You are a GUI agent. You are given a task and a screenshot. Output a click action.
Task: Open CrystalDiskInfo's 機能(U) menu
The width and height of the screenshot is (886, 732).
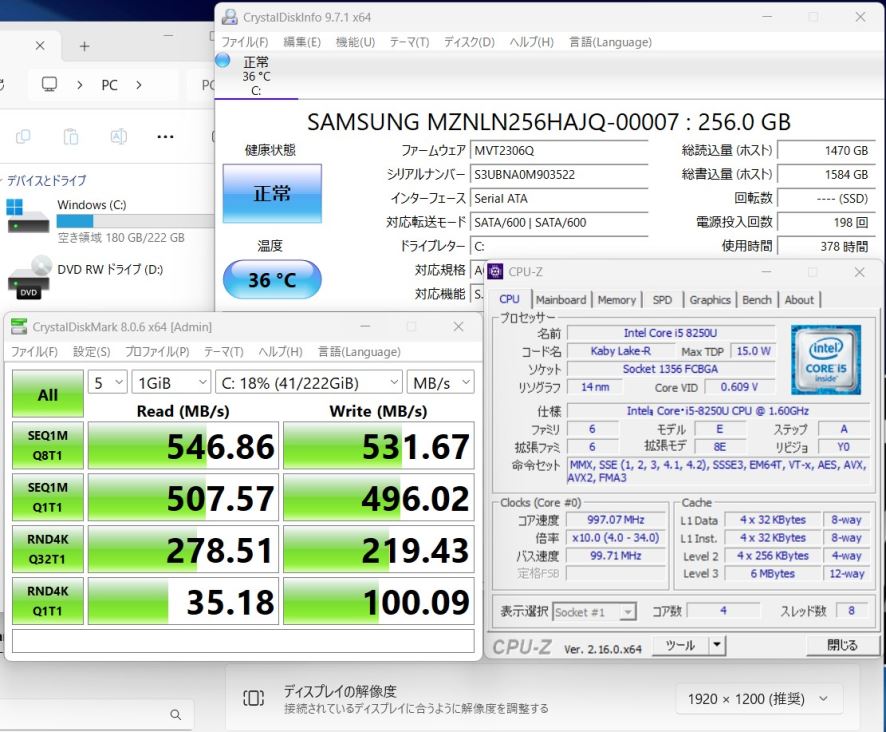tap(355, 42)
